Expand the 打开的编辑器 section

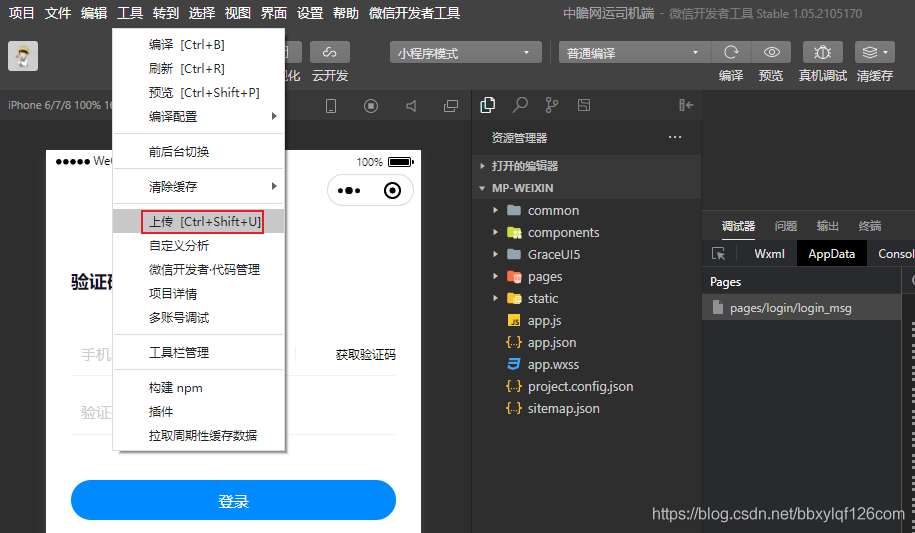pyautogui.click(x=586, y=166)
